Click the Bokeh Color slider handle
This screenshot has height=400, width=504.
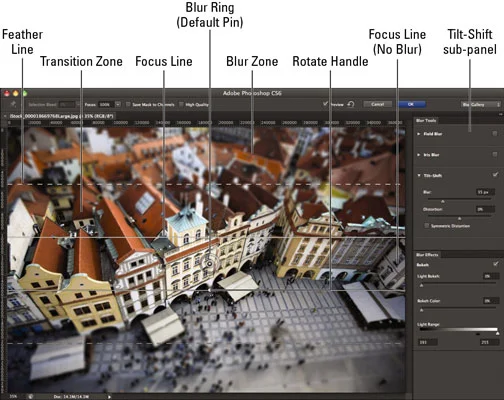click(421, 310)
